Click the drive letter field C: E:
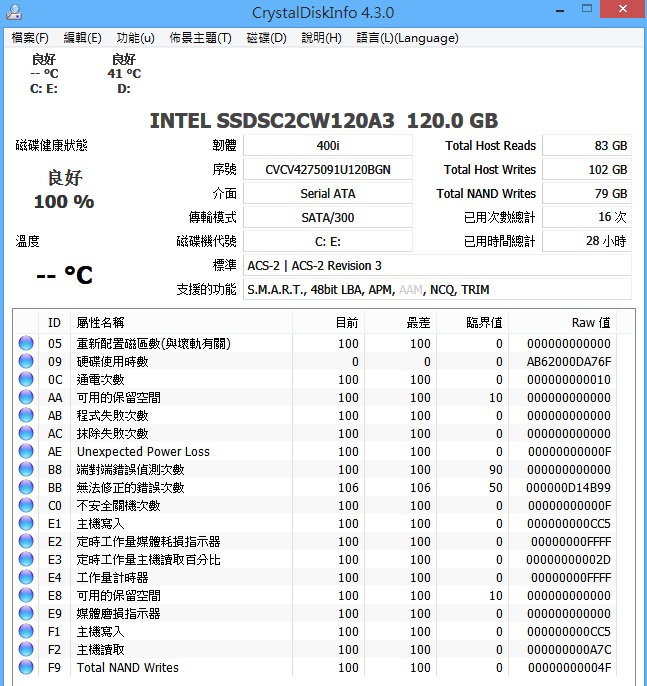 click(x=328, y=241)
